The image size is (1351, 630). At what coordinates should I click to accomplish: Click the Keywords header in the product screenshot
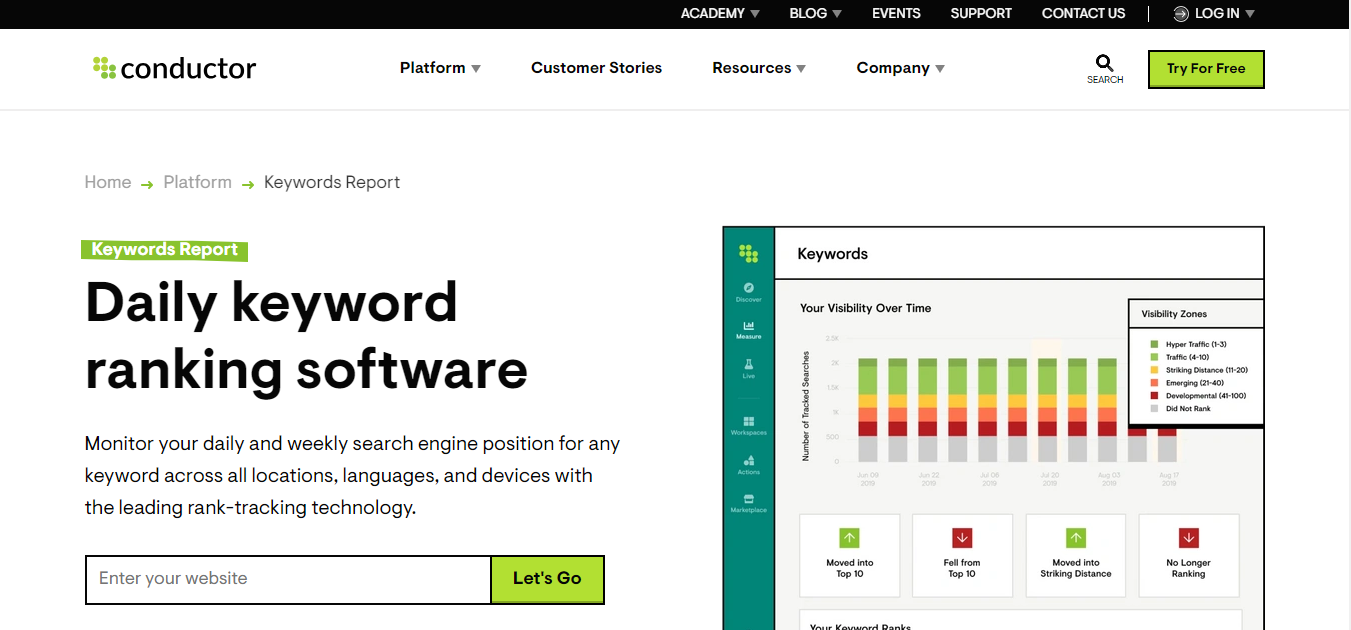[x=832, y=254]
